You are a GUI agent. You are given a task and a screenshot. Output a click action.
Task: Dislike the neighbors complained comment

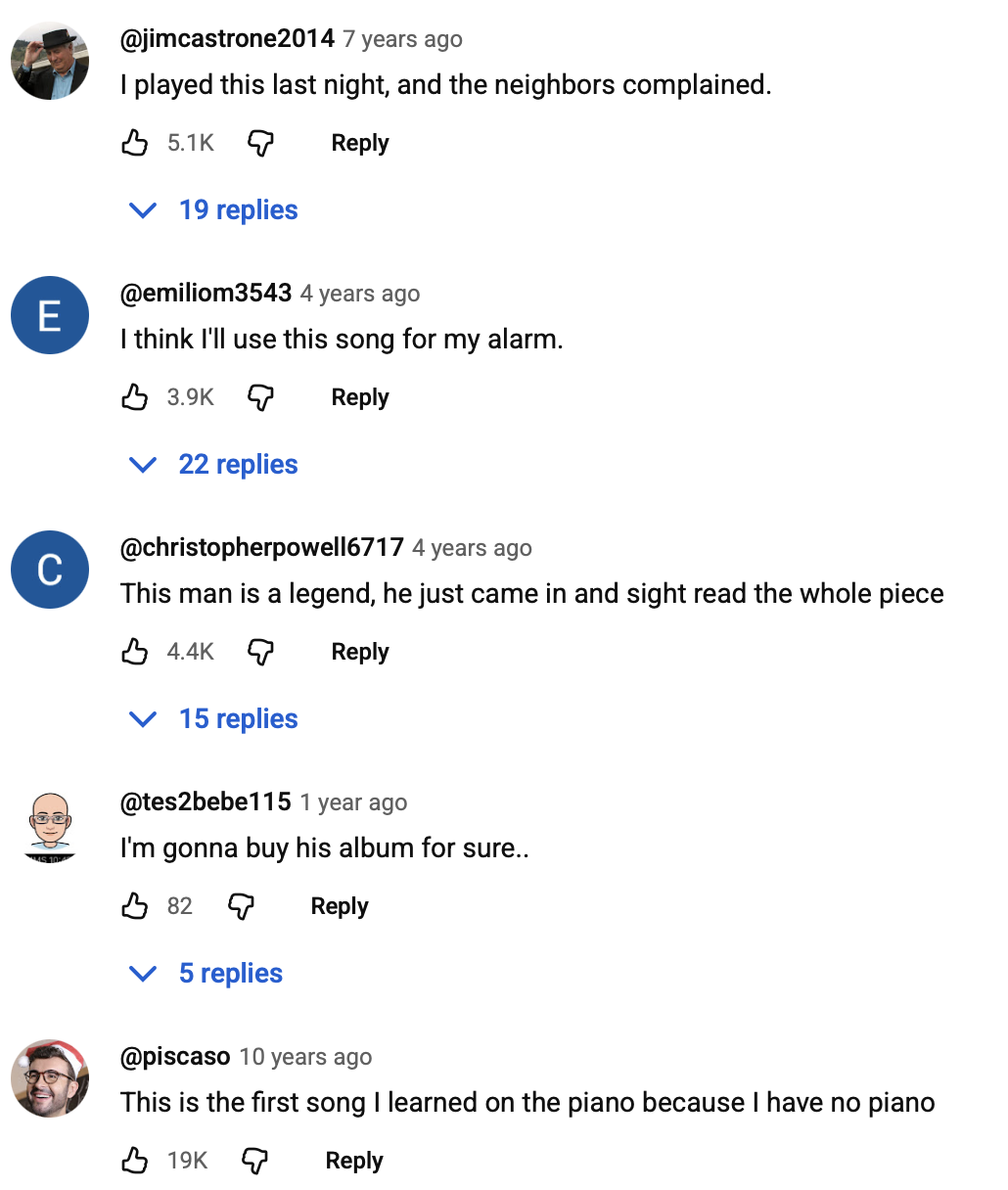coord(259,143)
